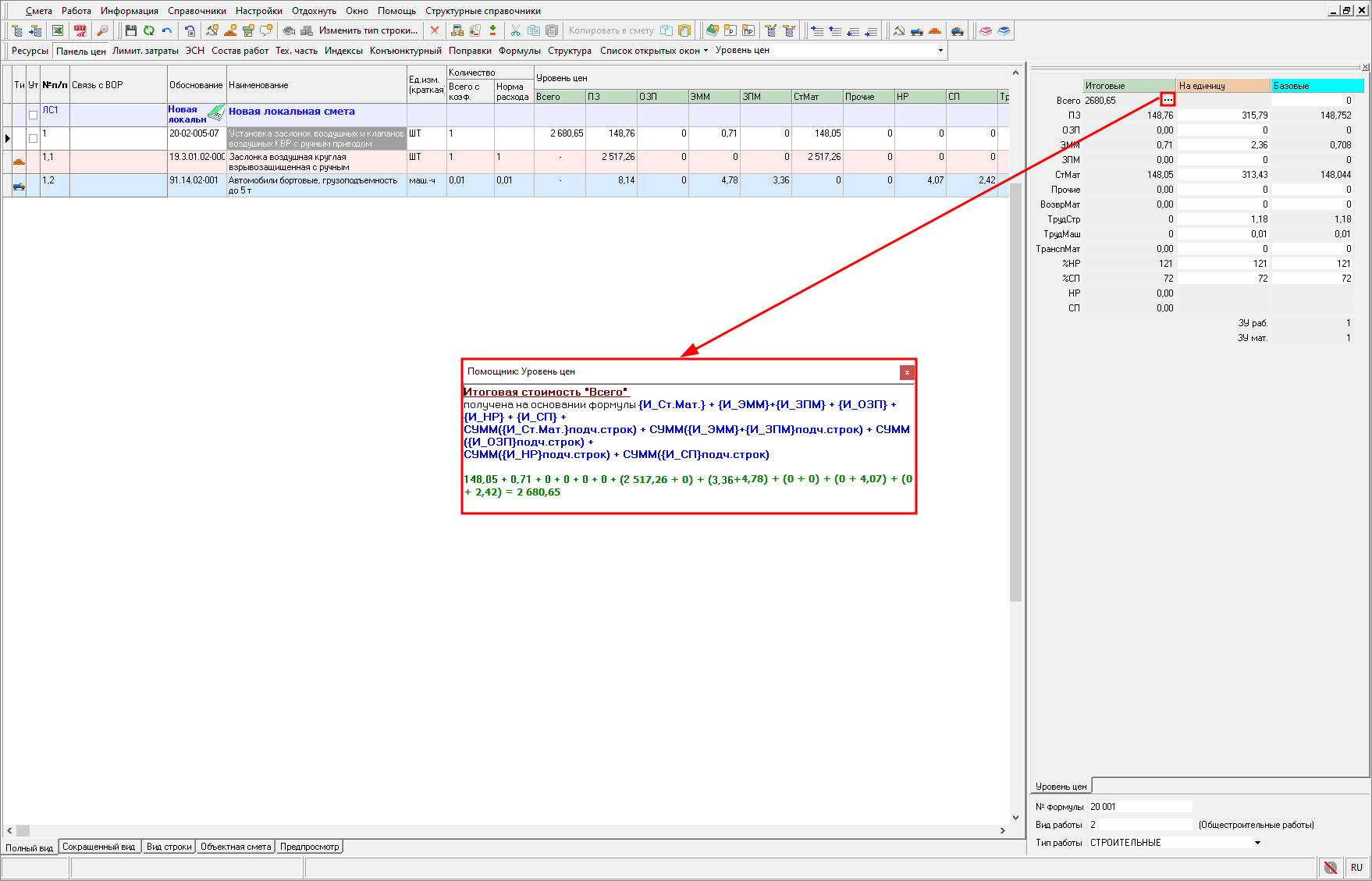Screen dimensions: 1372x881
Task: Click the № формулы input field
Action: [1140, 807]
